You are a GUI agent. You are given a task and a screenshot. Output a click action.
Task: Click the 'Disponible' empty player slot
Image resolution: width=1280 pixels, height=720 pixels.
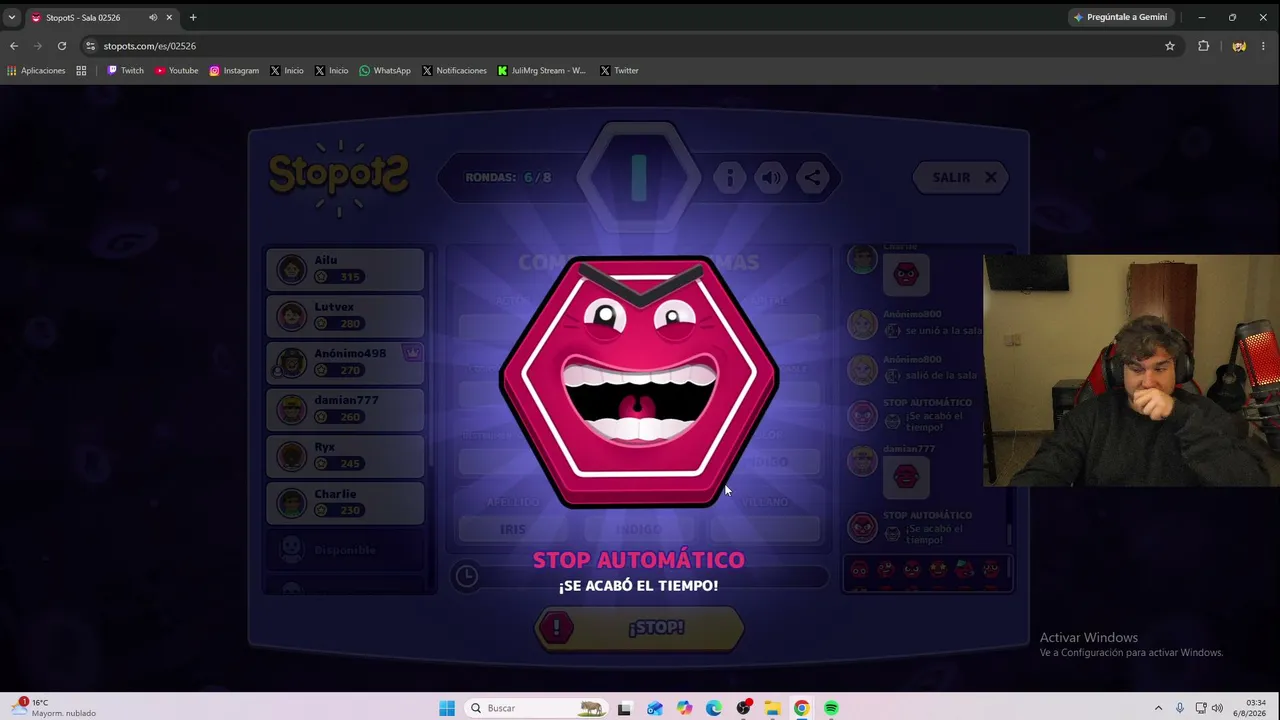tap(345, 549)
